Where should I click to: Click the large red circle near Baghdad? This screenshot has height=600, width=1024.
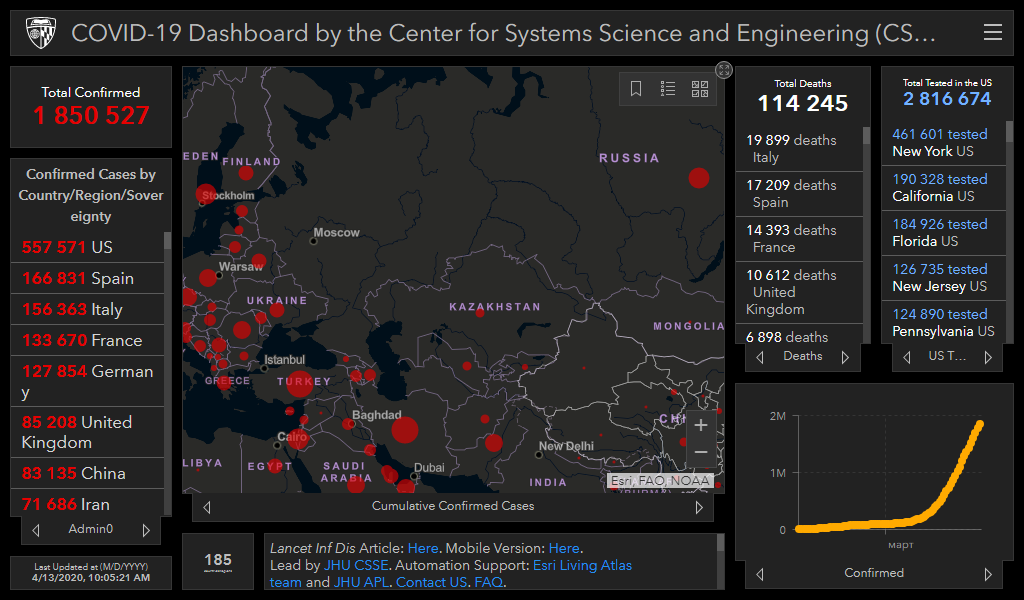tap(404, 430)
